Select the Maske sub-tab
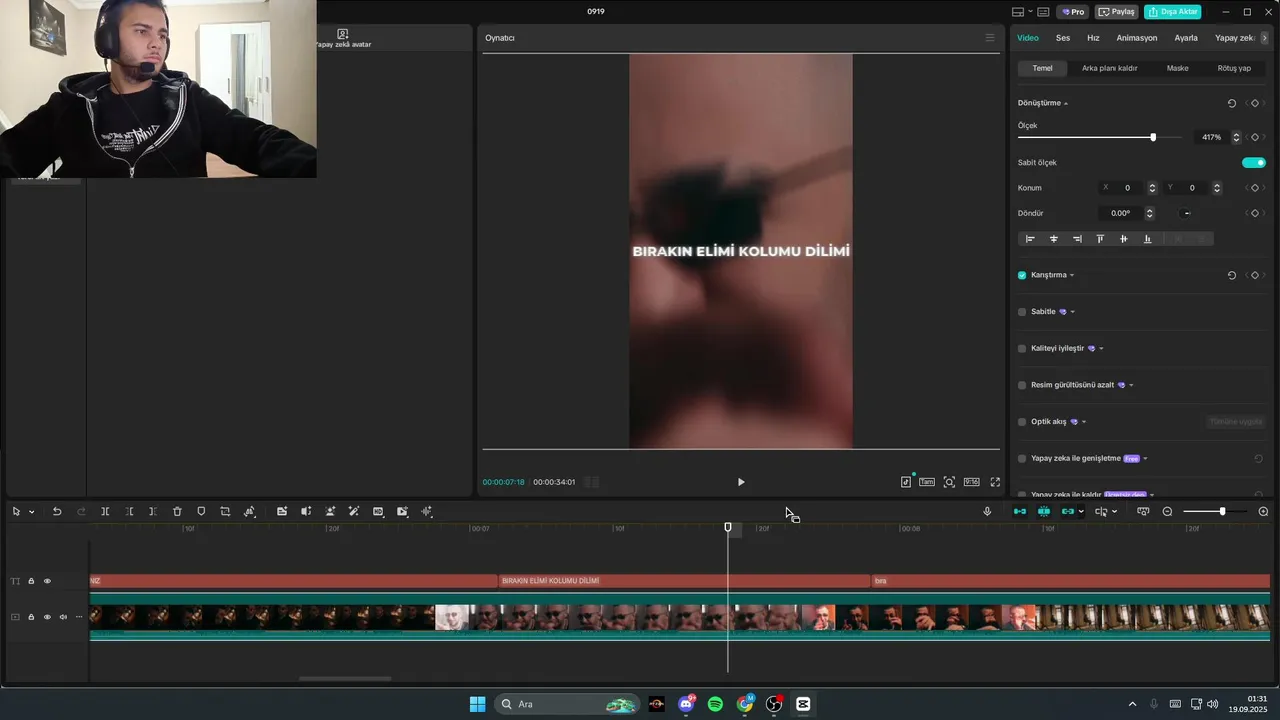 tap(1178, 68)
